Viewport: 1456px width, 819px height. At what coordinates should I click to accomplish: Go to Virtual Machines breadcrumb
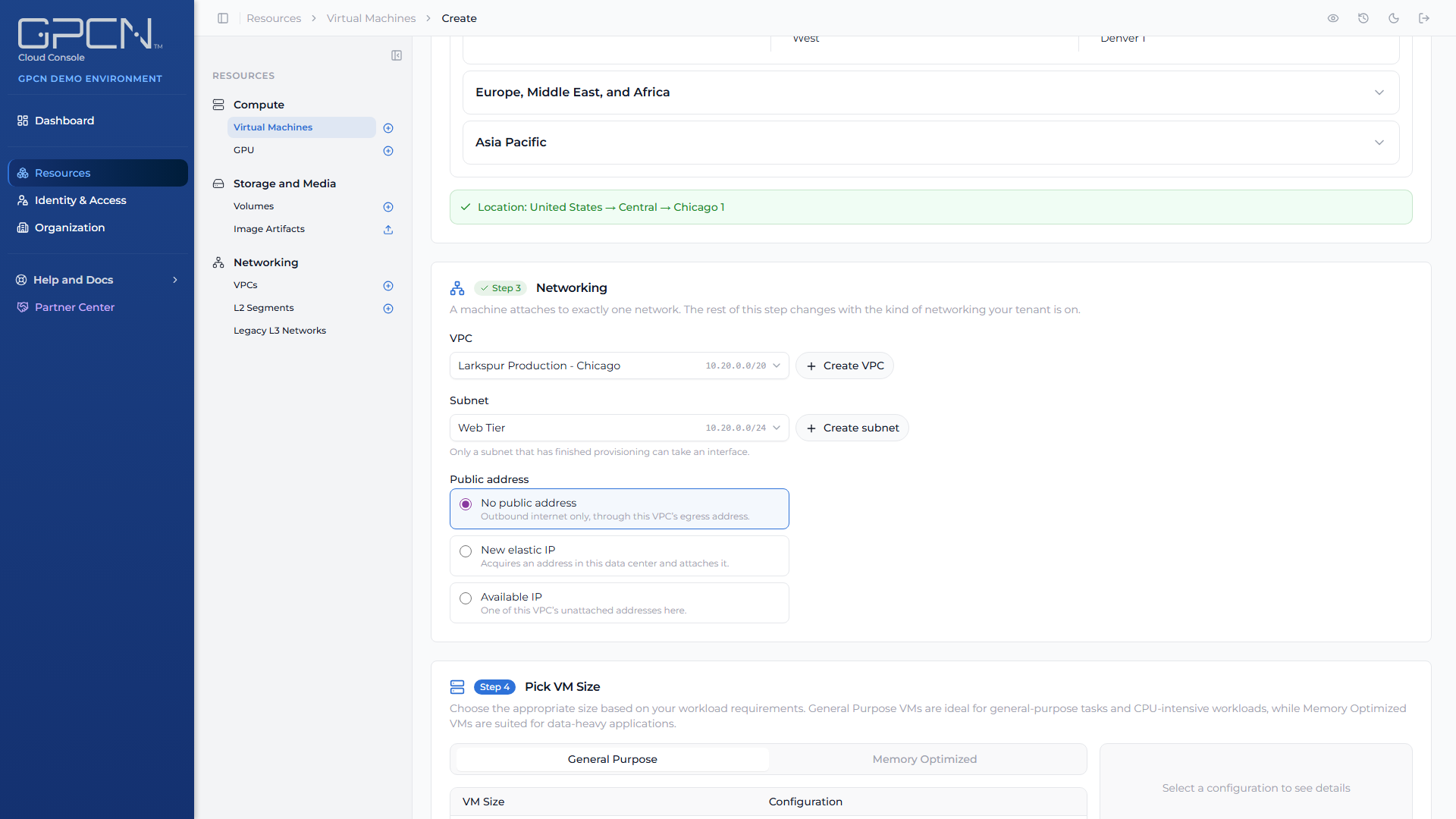point(371,18)
